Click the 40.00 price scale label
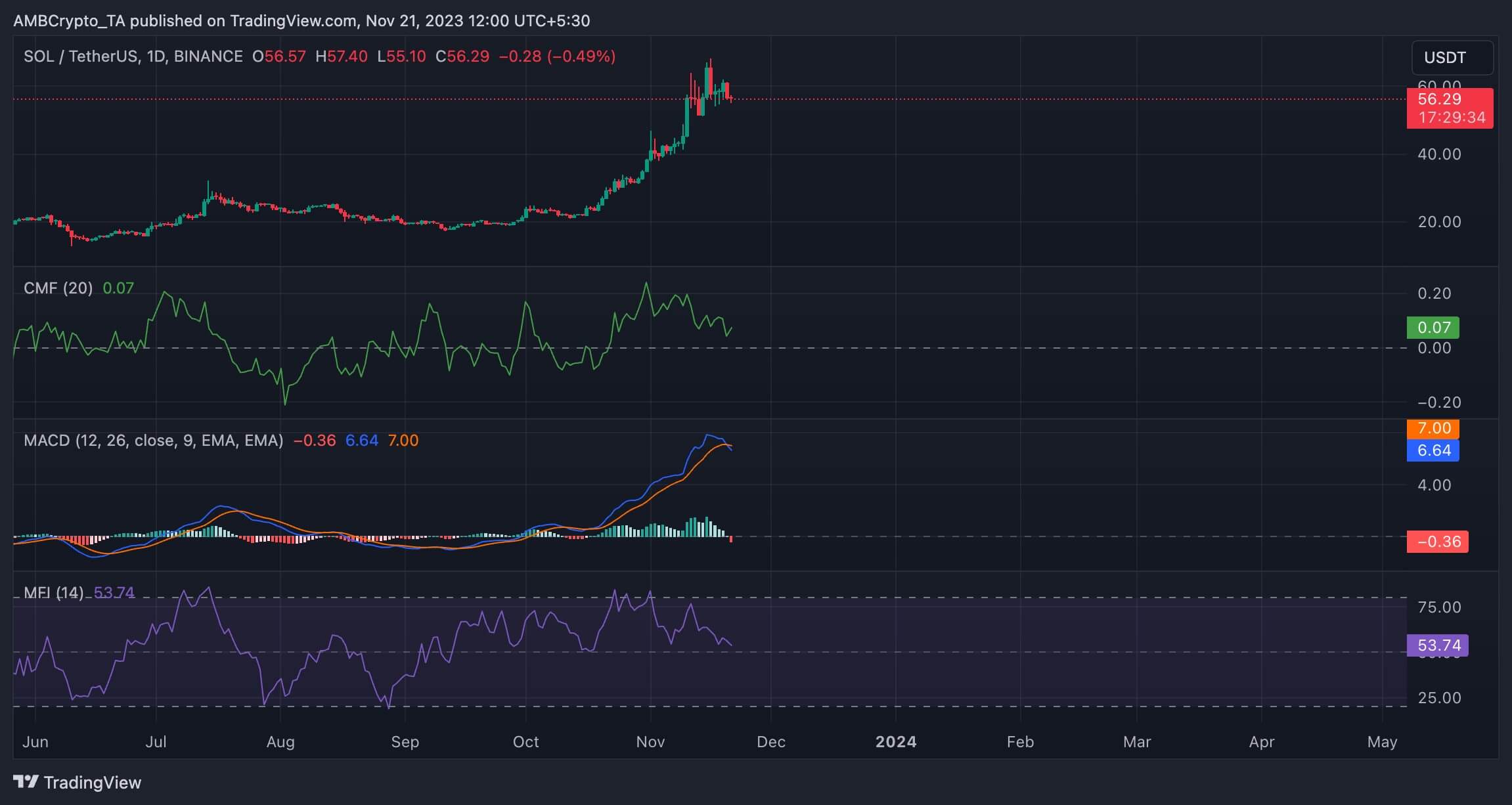 point(1439,154)
